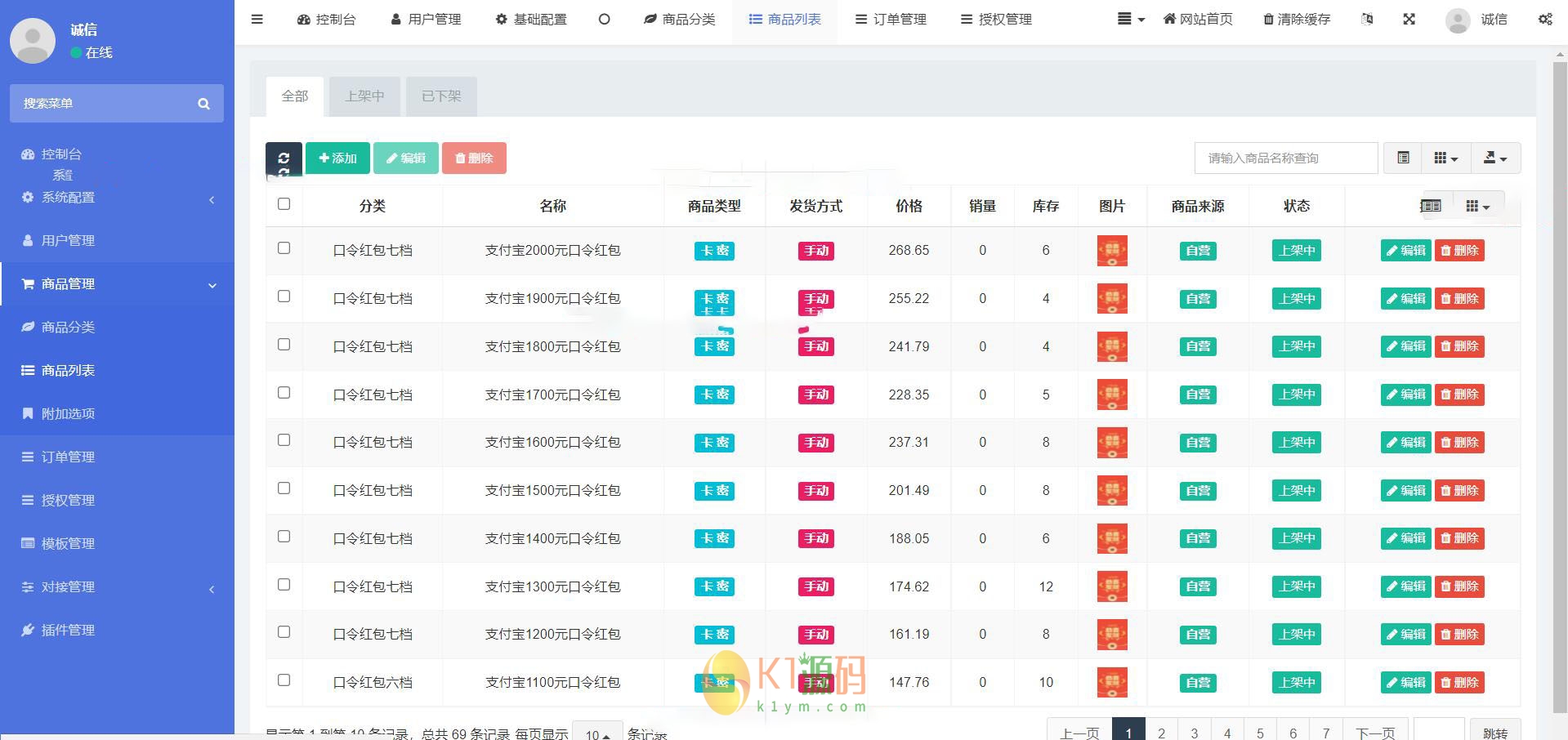Open the settings gears icon top right
The image size is (1568, 740).
(1544, 19)
